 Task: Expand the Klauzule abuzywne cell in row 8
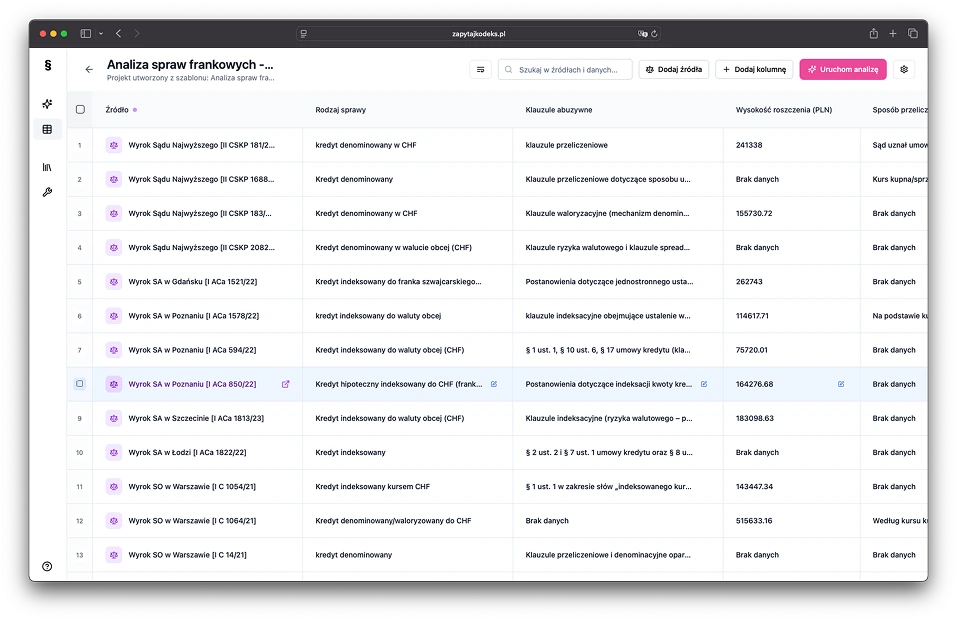point(705,383)
